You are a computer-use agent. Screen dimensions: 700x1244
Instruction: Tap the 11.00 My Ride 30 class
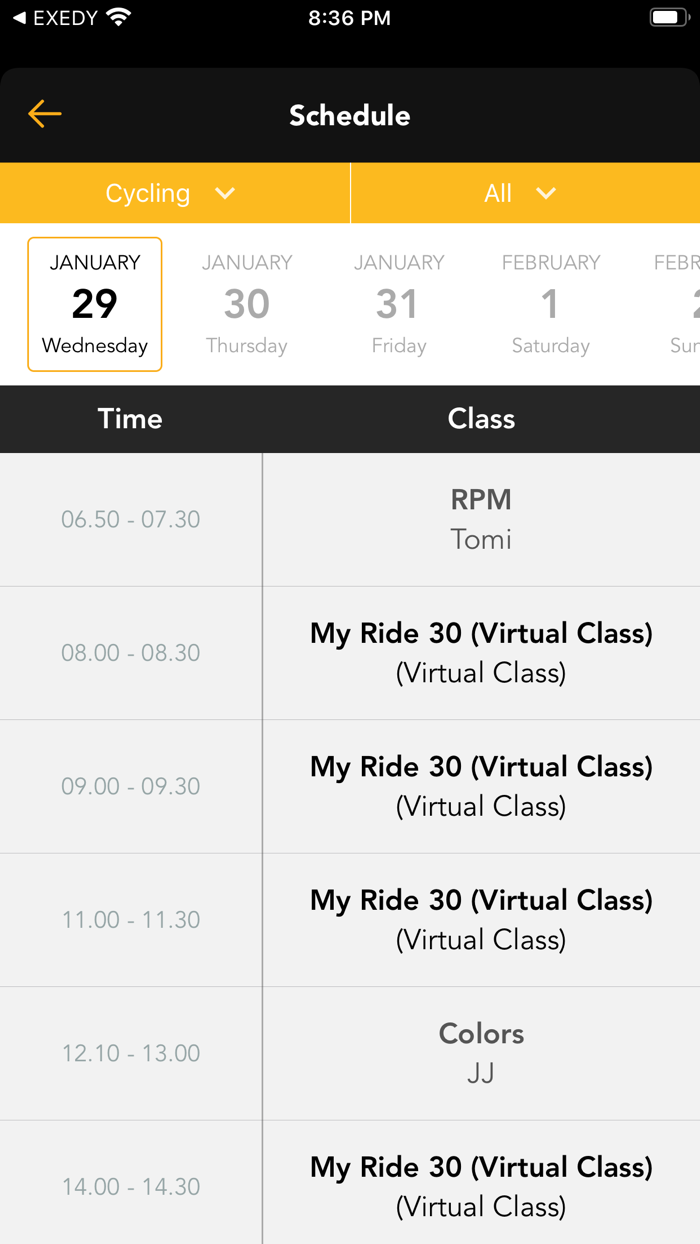coord(481,919)
